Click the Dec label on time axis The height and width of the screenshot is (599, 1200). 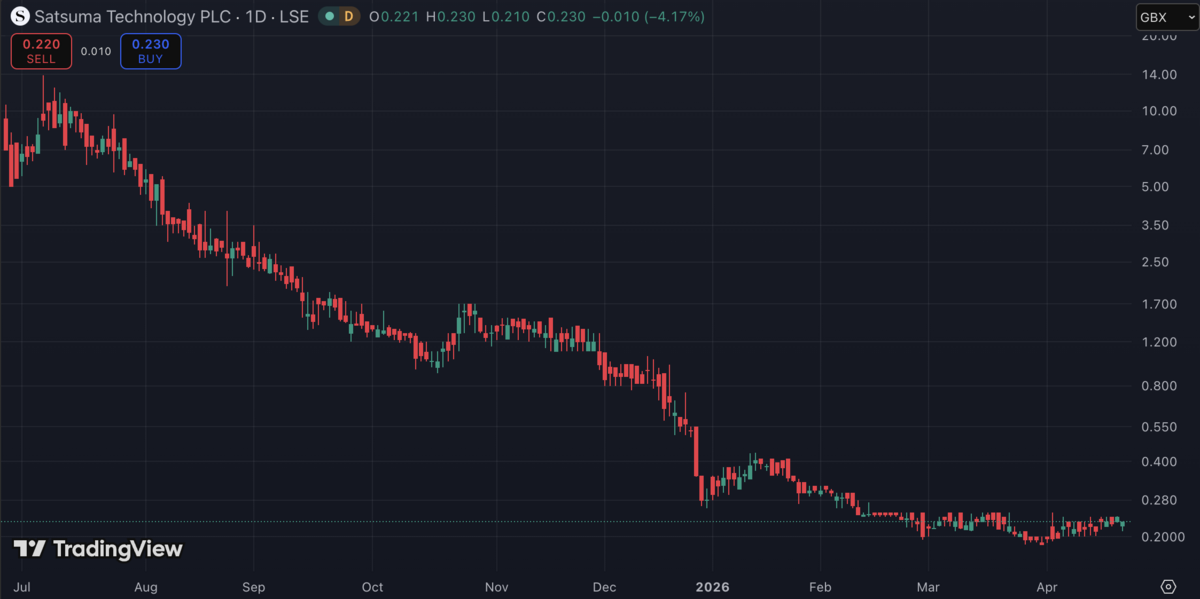point(604,587)
